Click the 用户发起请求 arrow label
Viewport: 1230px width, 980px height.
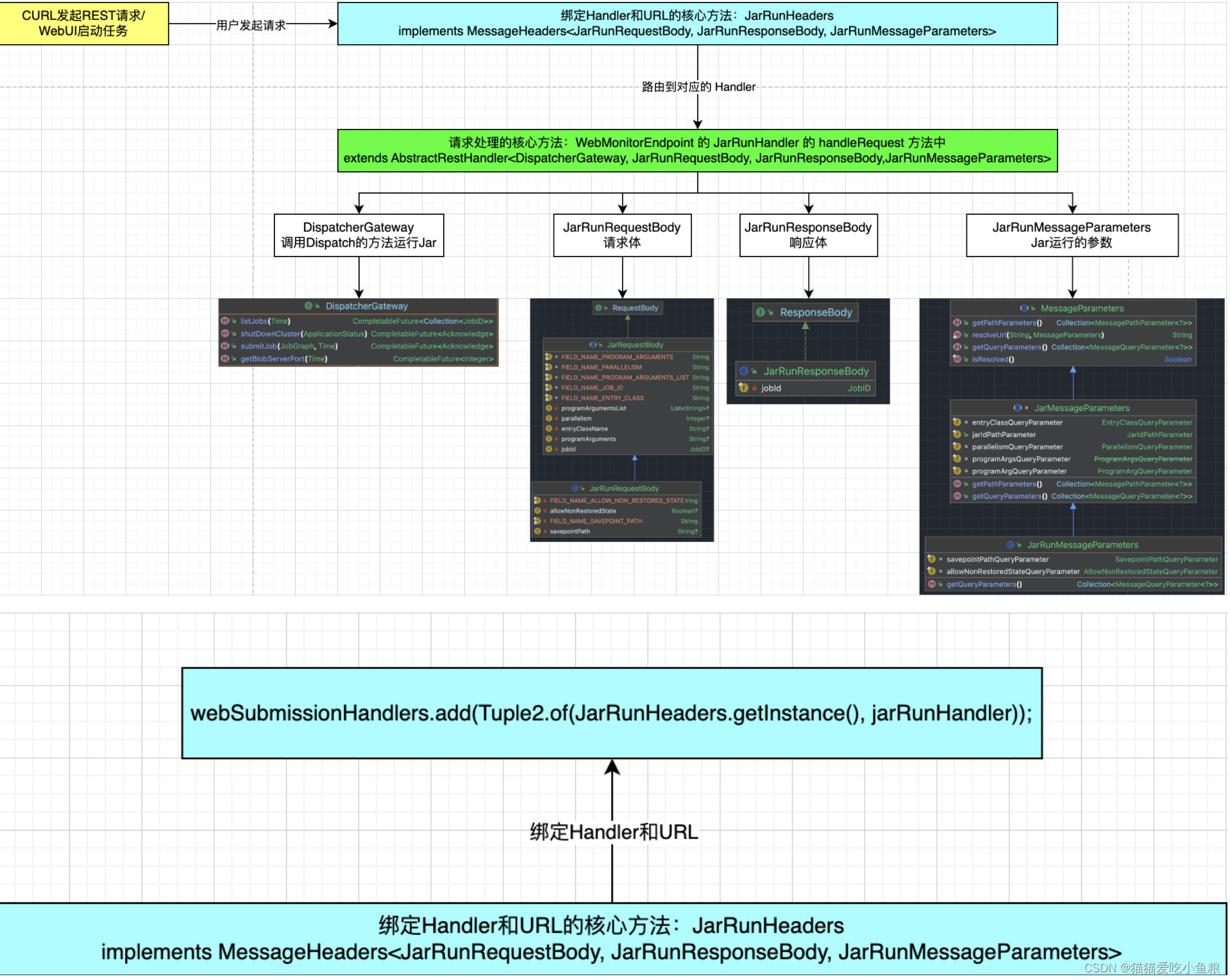pyautogui.click(x=251, y=25)
